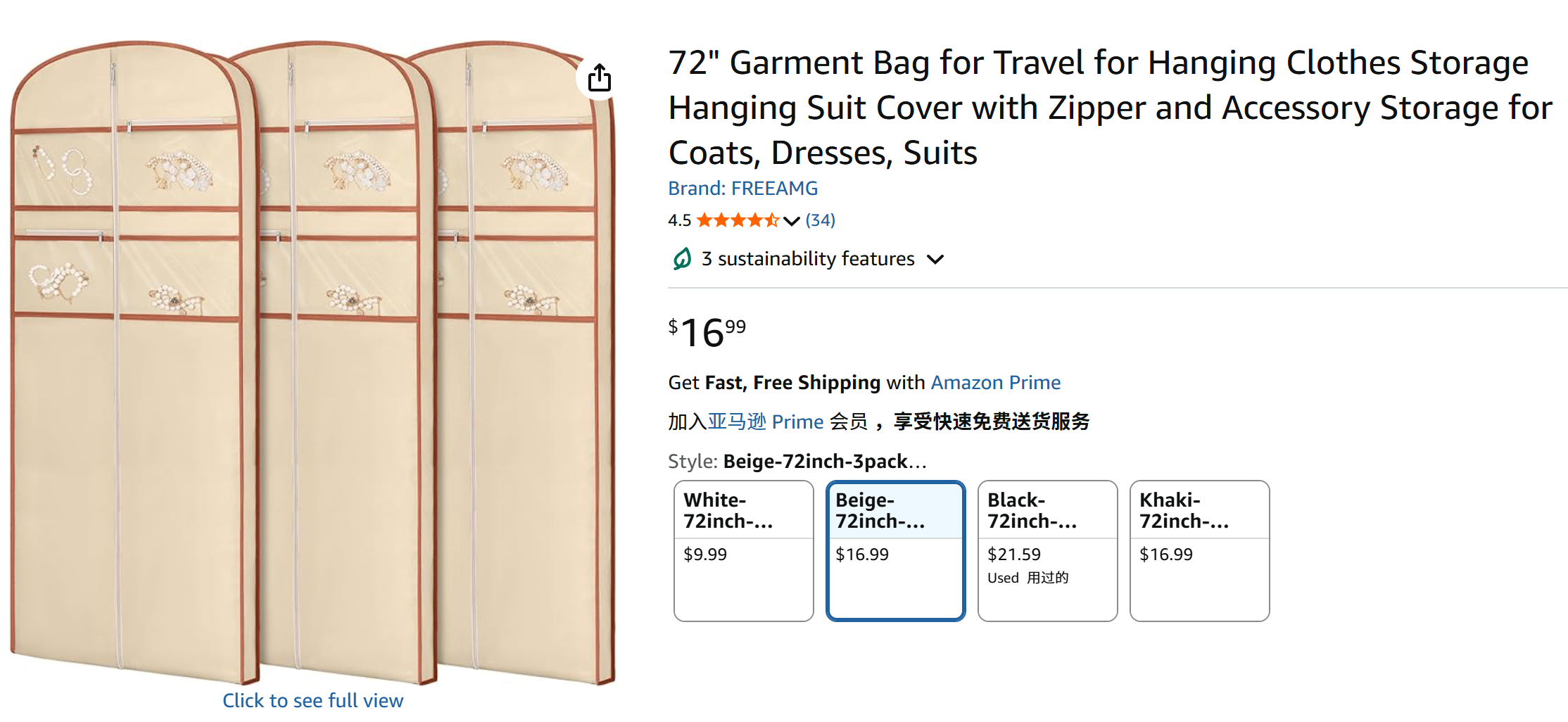Click the selected Beige-72inch style option
Image resolution: width=1568 pixels, height=722 pixels.
coord(895,550)
